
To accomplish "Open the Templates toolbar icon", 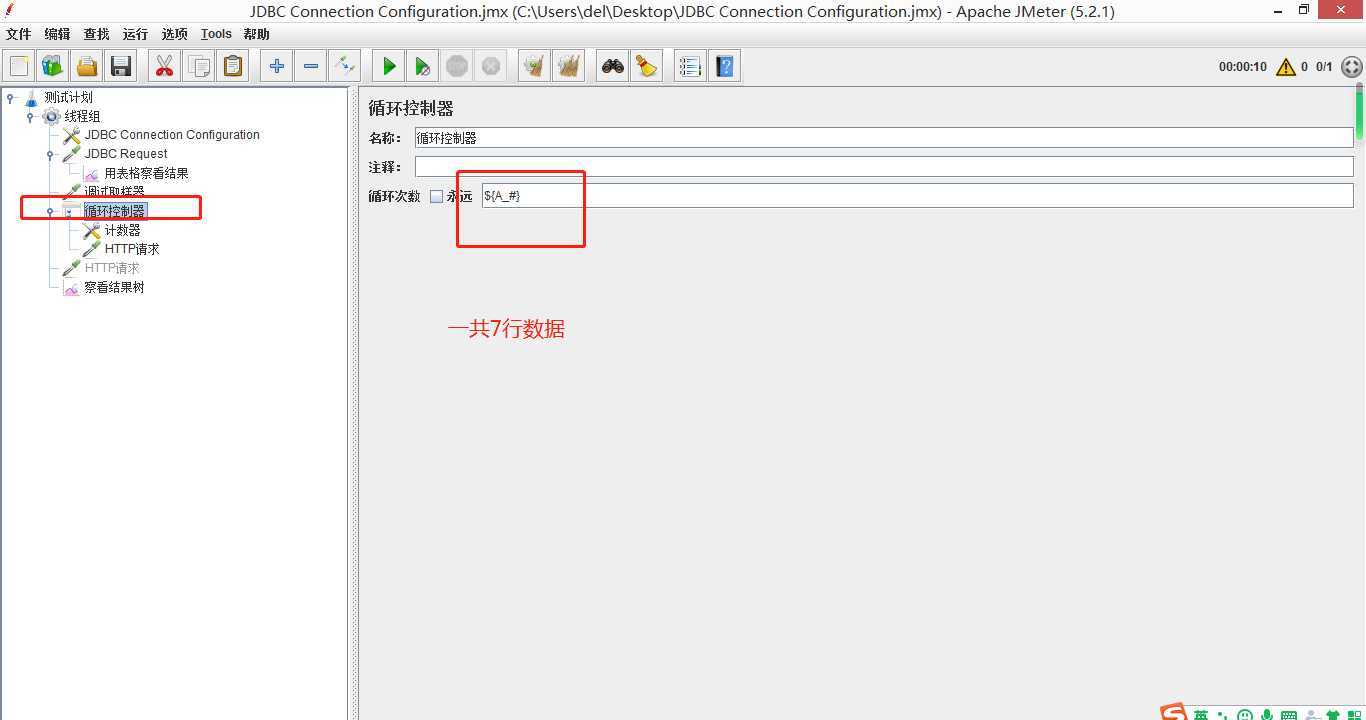I will click(53, 67).
